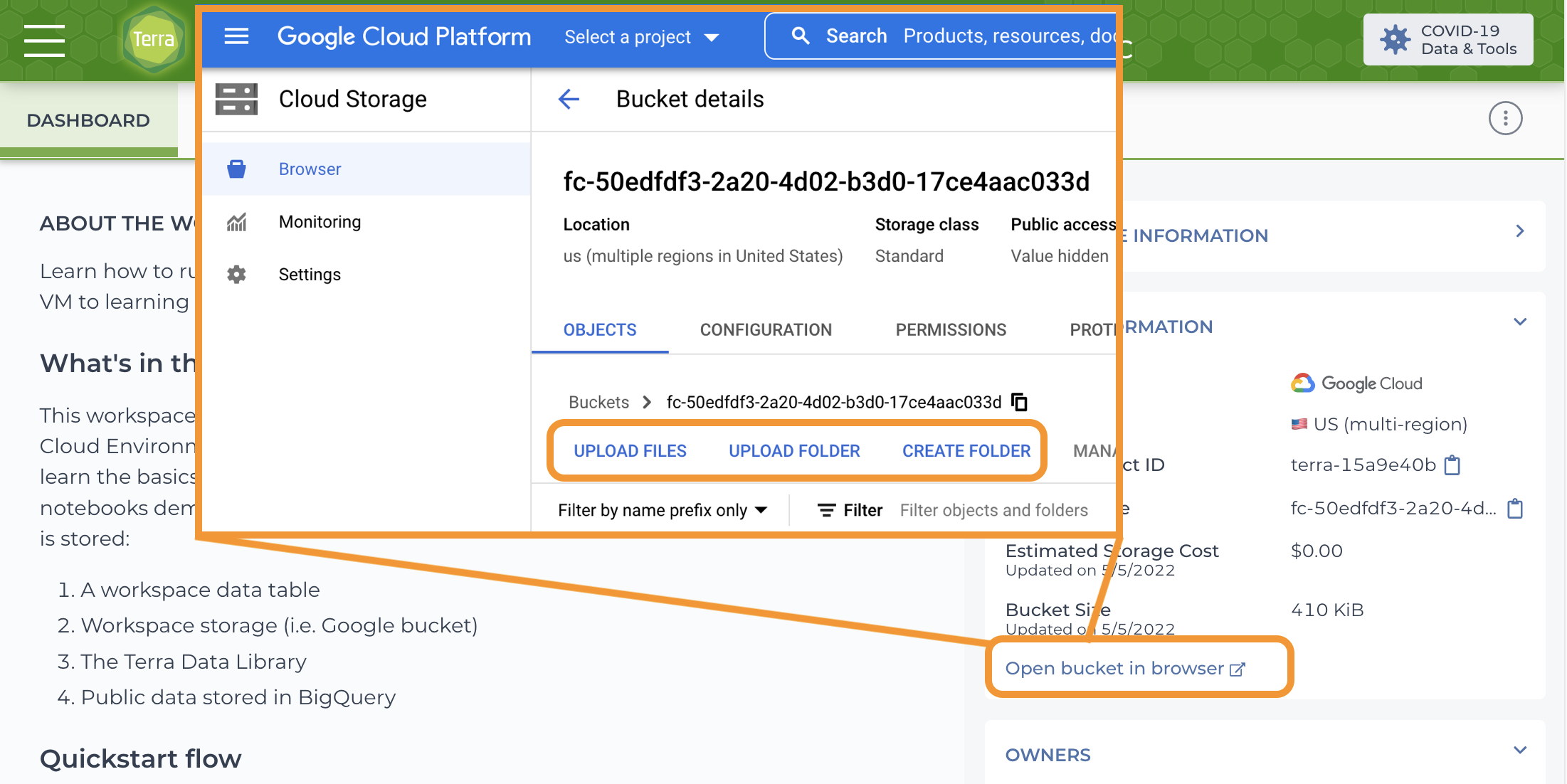Image resolution: width=1567 pixels, height=784 pixels.
Task: Switch to the Objects tab
Action: tap(600, 330)
